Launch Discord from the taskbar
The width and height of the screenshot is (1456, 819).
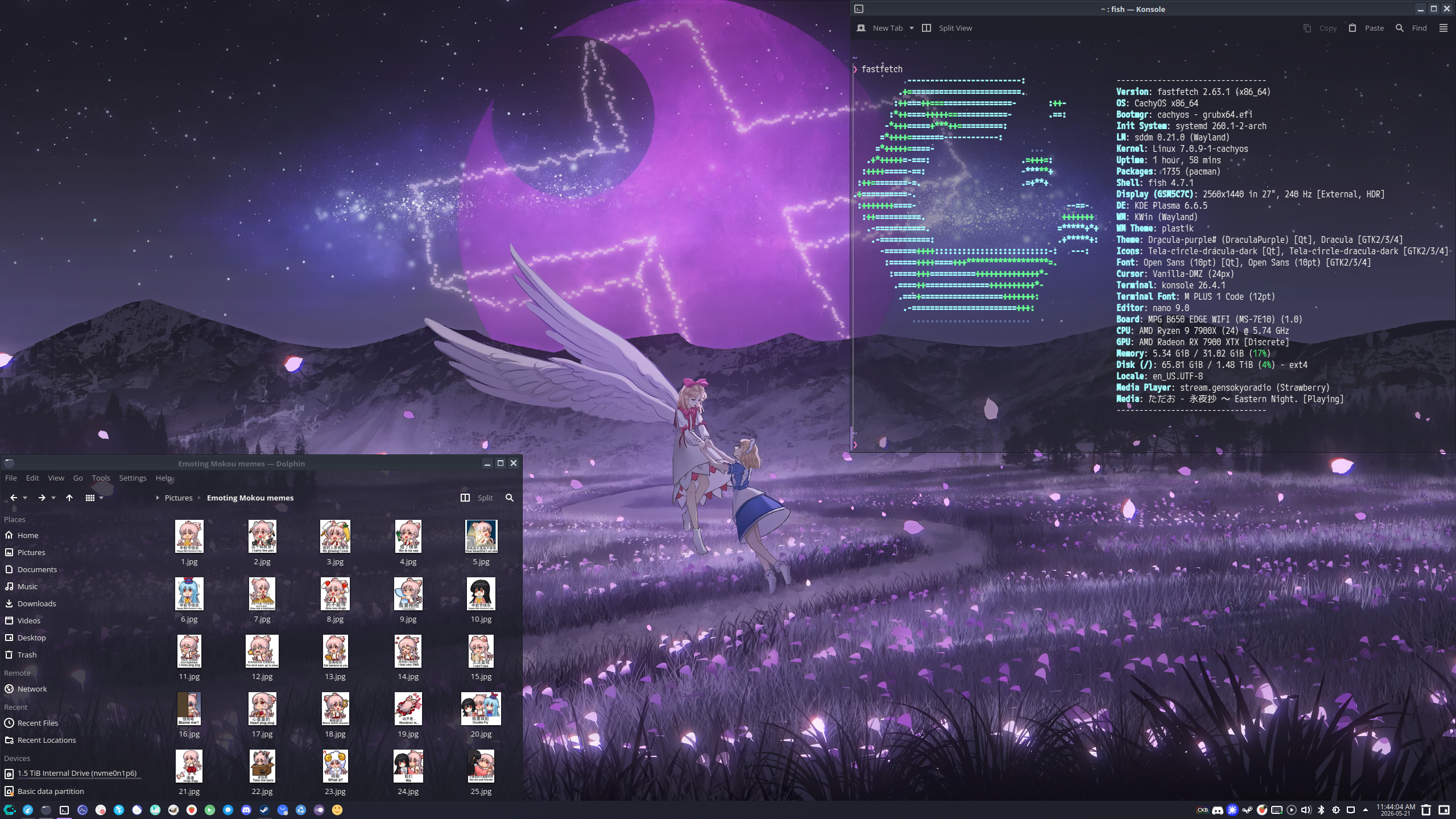(246, 810)
